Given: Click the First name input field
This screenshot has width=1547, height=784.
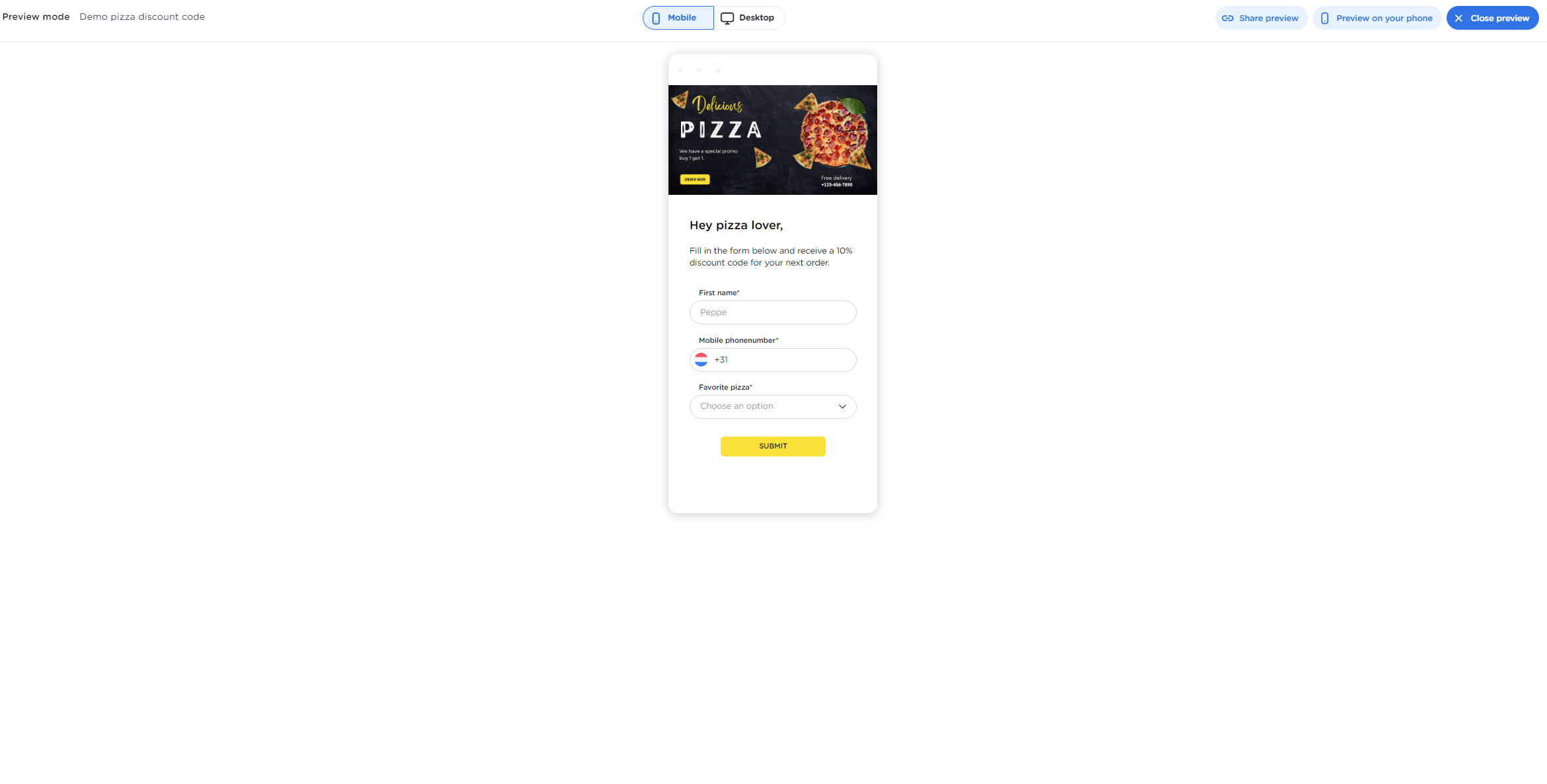Looking at the screenshot, I should pyautogui.click(x=773, y=312).
